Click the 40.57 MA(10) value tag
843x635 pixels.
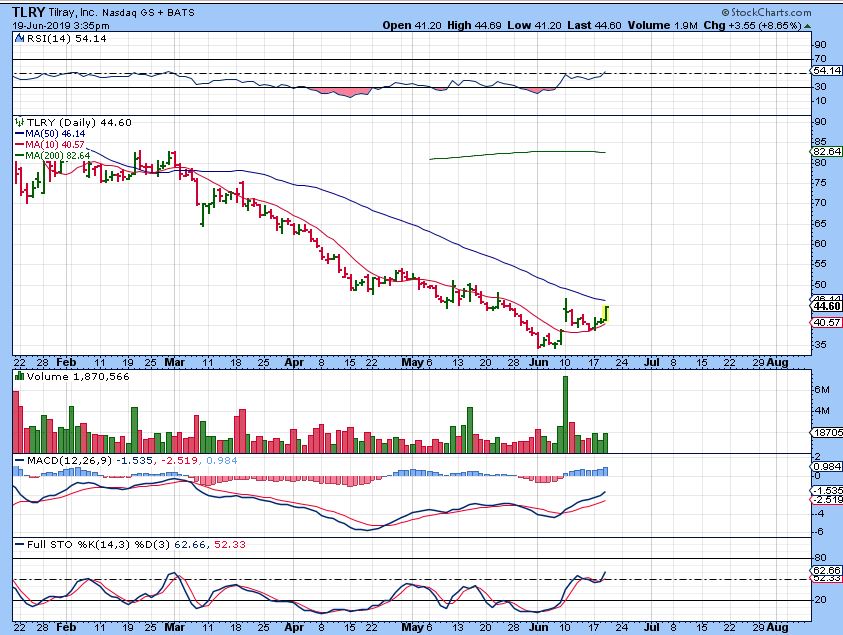[824, 322]
